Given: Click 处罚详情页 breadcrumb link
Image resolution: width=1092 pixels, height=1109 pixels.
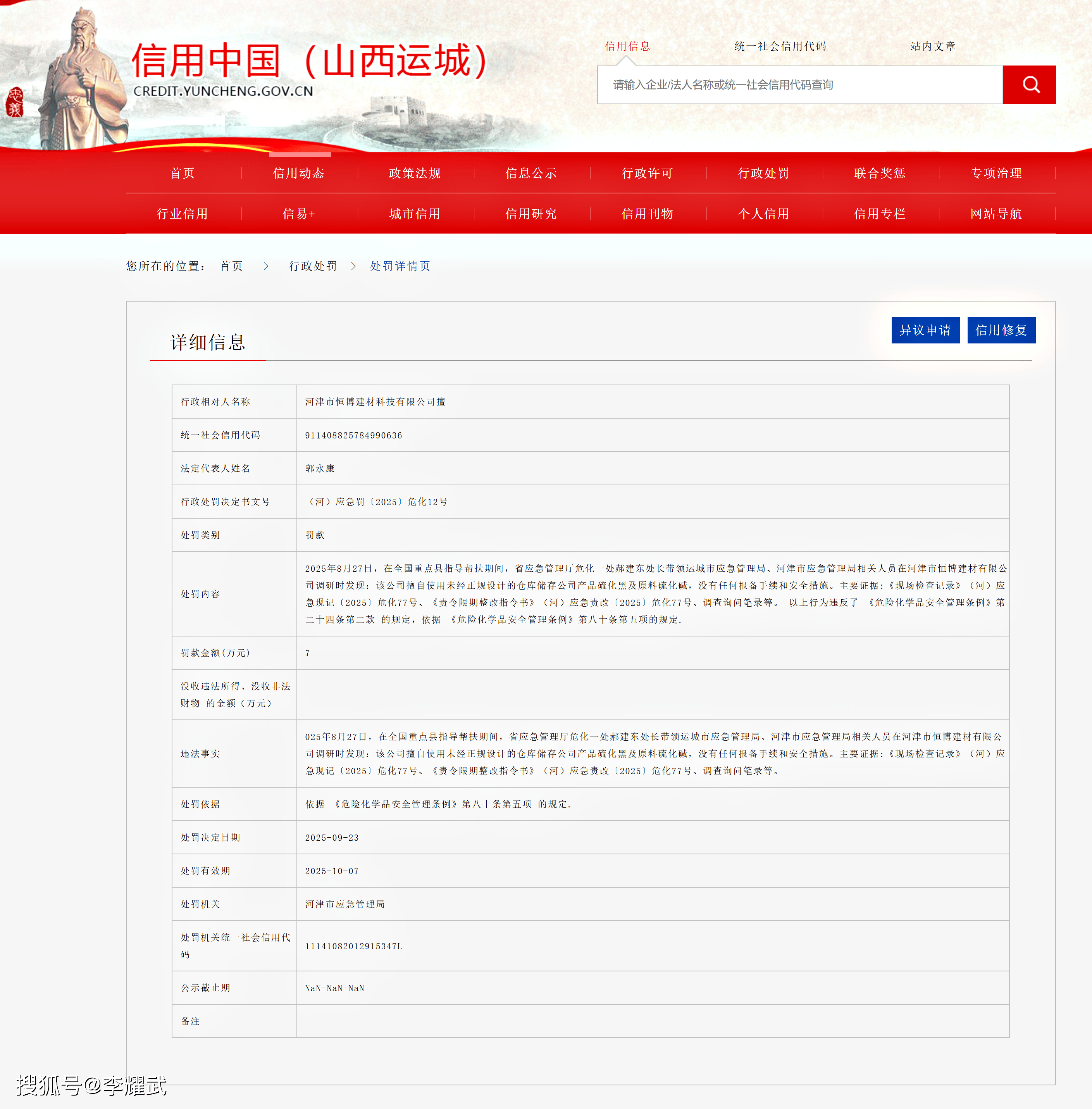Looking at the screenshot, I should (x=400, y=266).
